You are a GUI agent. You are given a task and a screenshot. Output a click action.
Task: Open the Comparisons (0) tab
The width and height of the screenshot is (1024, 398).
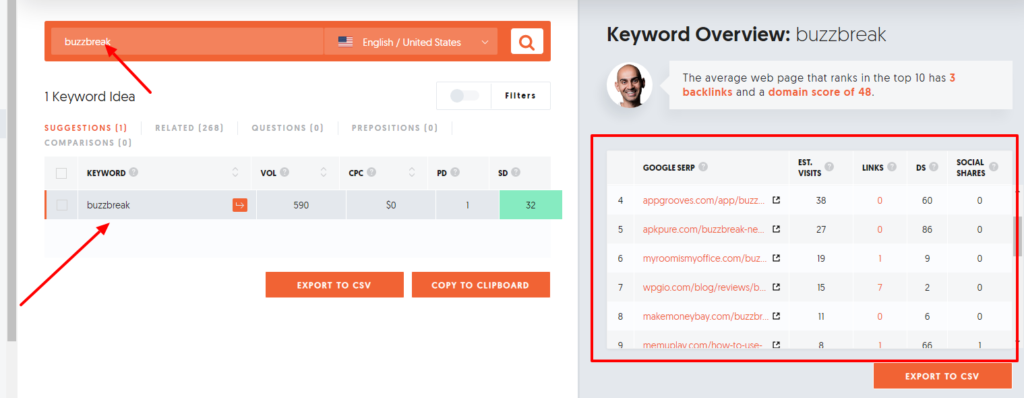(88, 142)
